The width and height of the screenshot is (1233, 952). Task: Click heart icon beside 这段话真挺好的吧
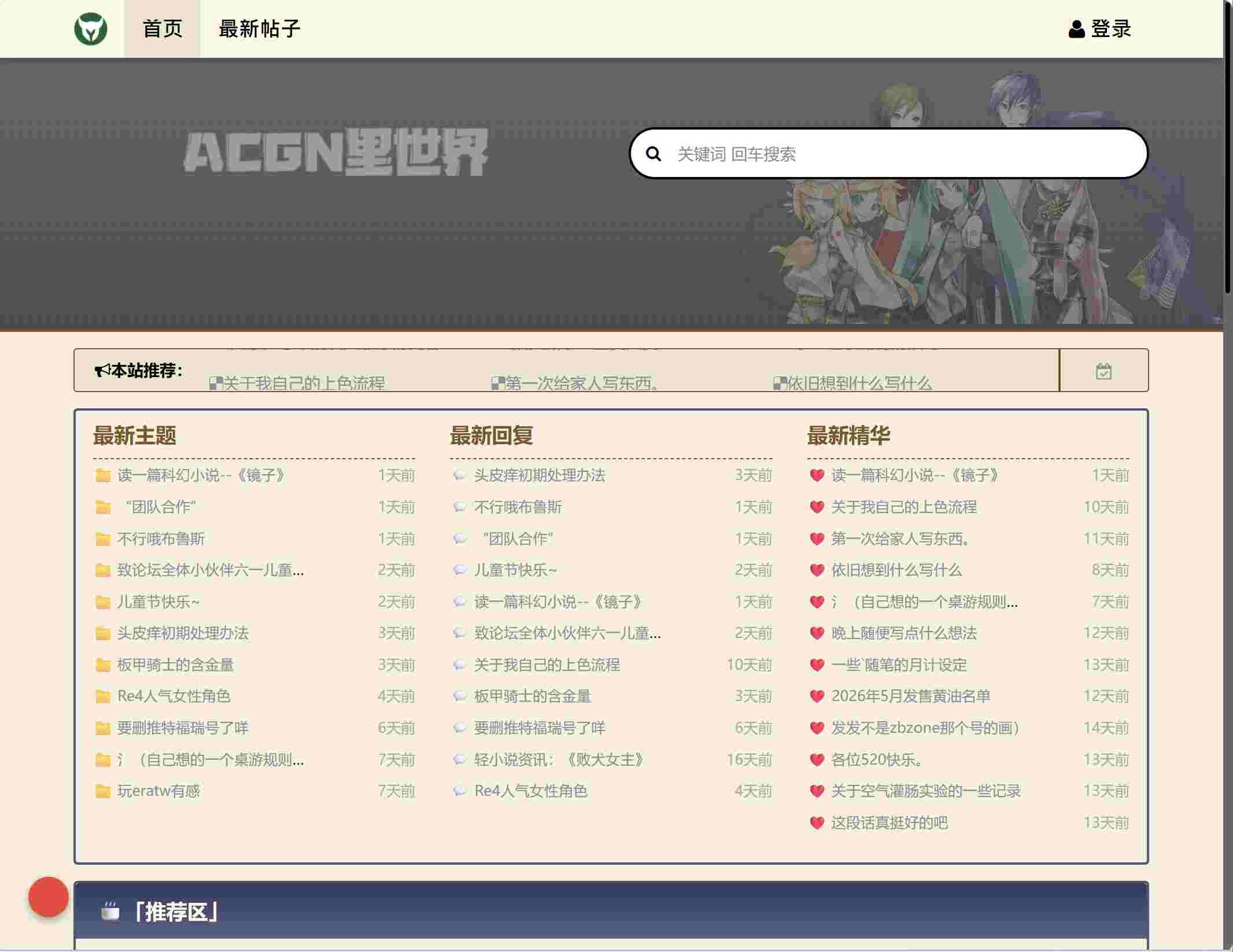tap(817, 823)
